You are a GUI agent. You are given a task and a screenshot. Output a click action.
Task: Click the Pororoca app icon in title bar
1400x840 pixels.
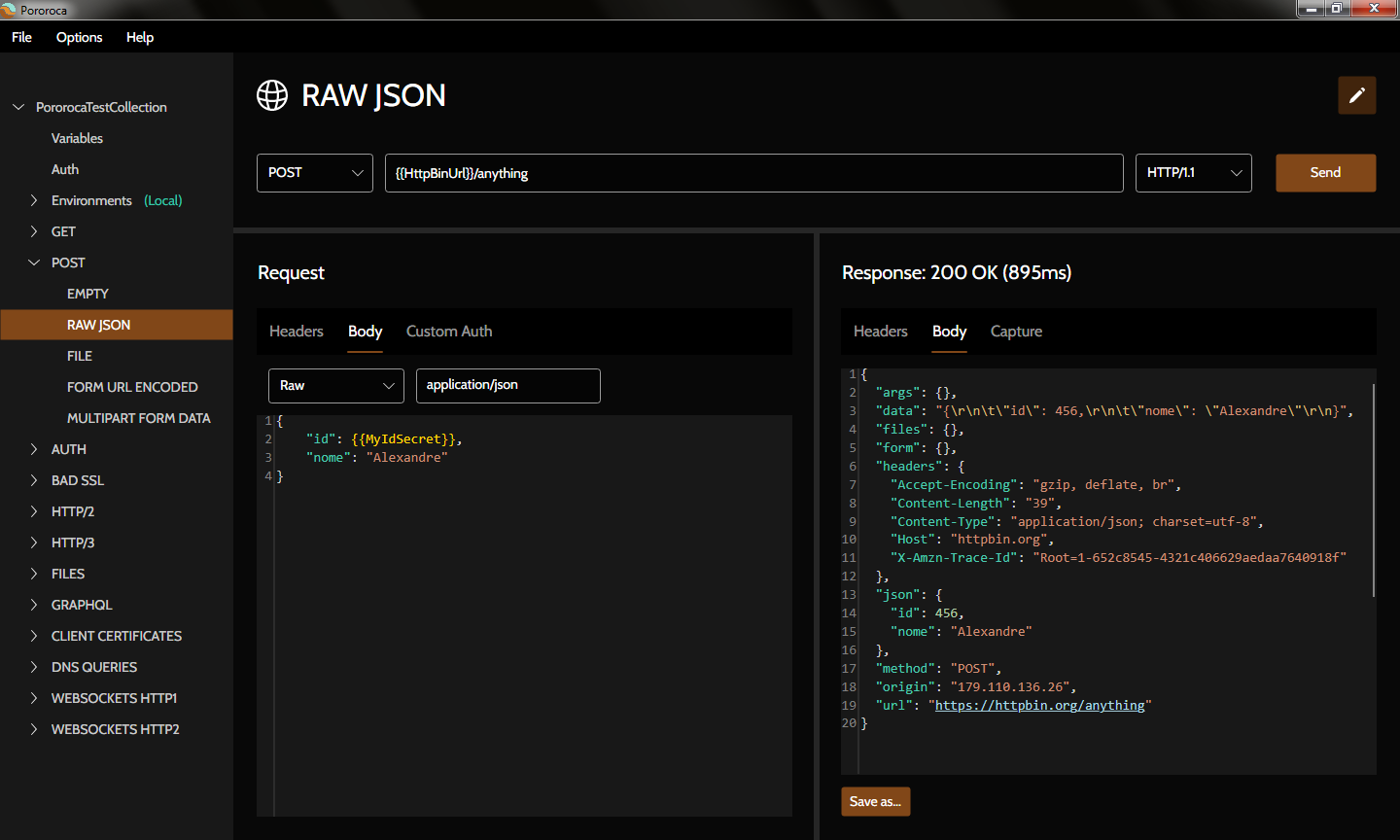(x=9, y=10)
